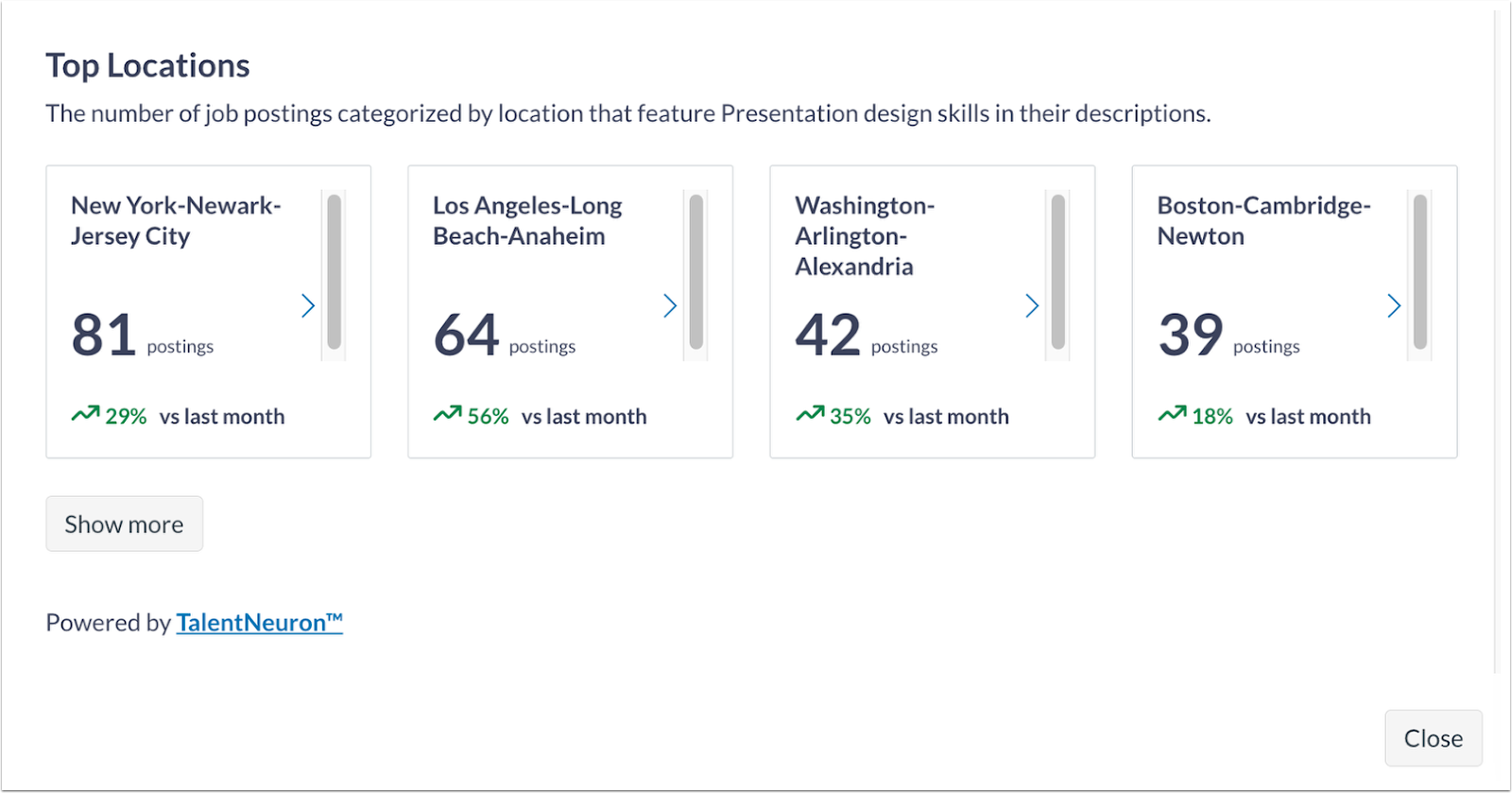1512x793 pixels.
Task: Click the 35% upward trend icon
Action: coord(810,414)
